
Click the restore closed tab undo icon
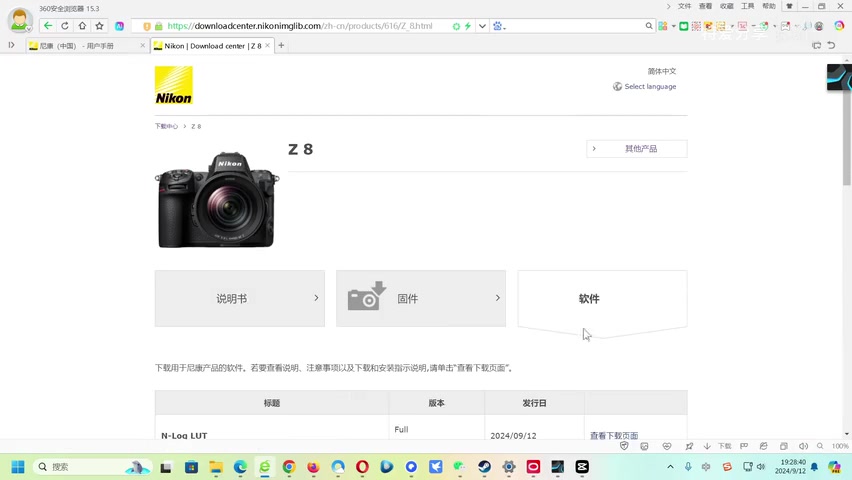(x=831, y=46)
